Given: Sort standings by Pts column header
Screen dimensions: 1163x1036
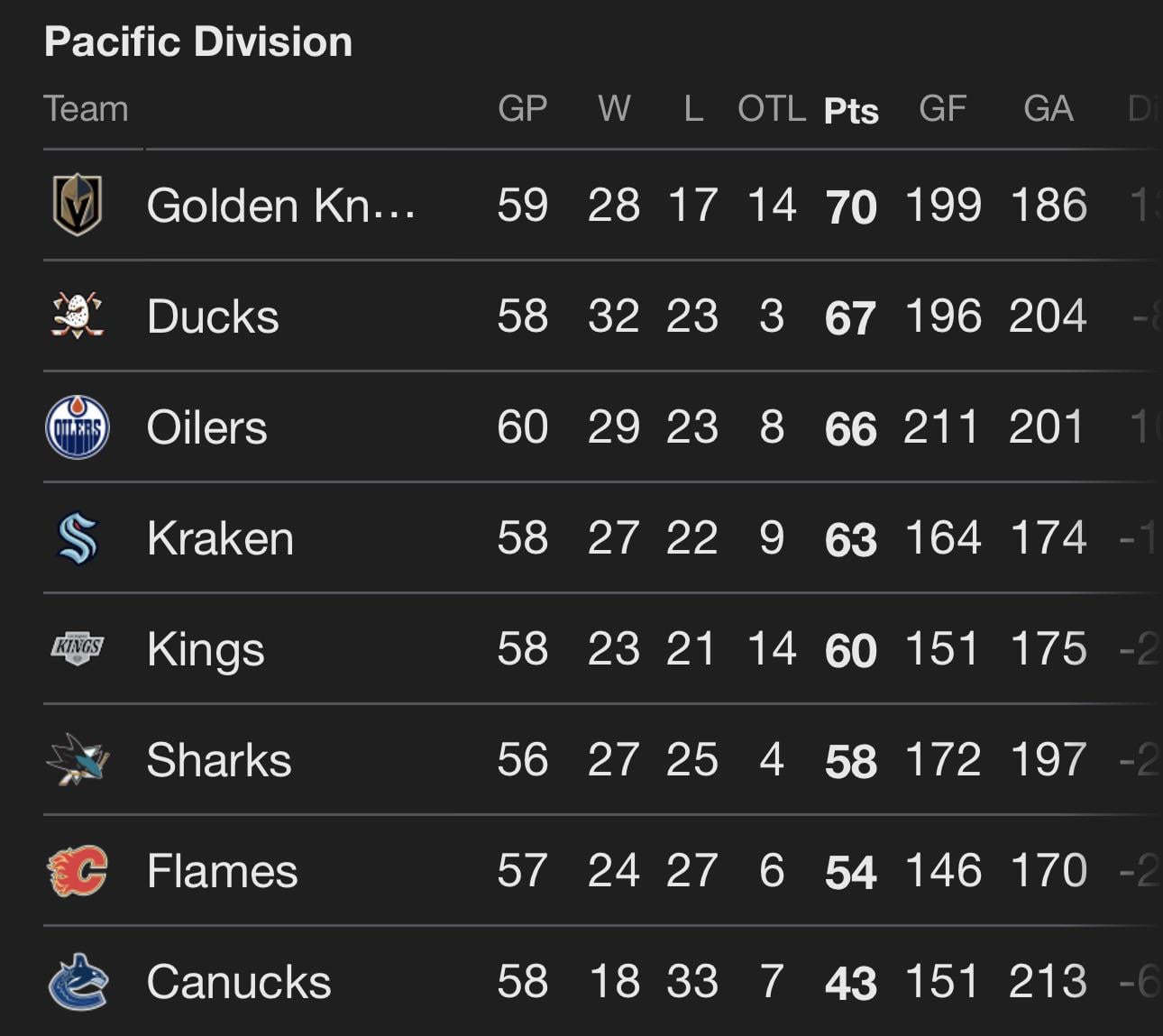Looking at the screenshot, I should pos(851,110).
